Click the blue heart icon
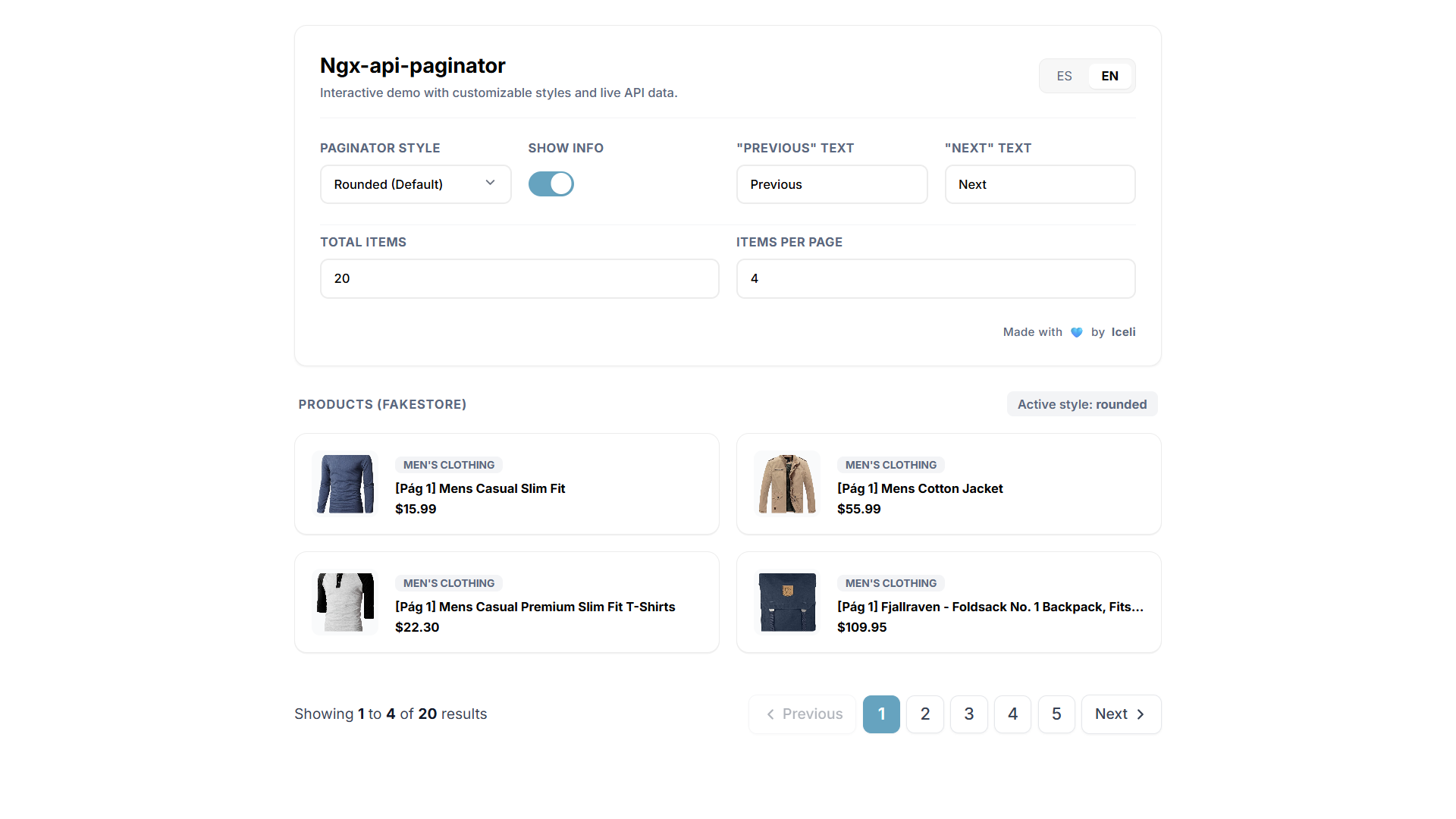The height and width of the screenshot is (819, 1456). click(1077, 332)
